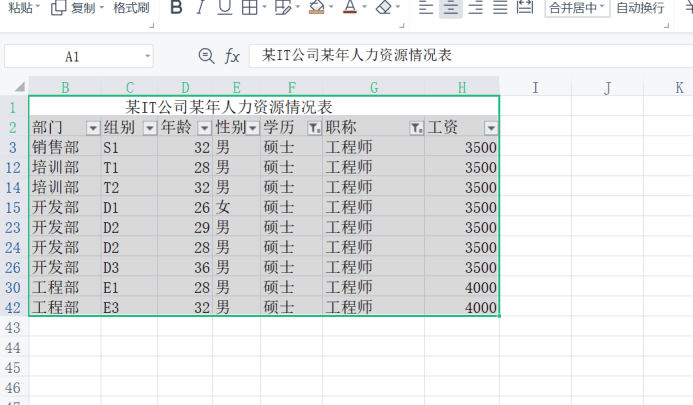Align text right

tap(476, 8)
